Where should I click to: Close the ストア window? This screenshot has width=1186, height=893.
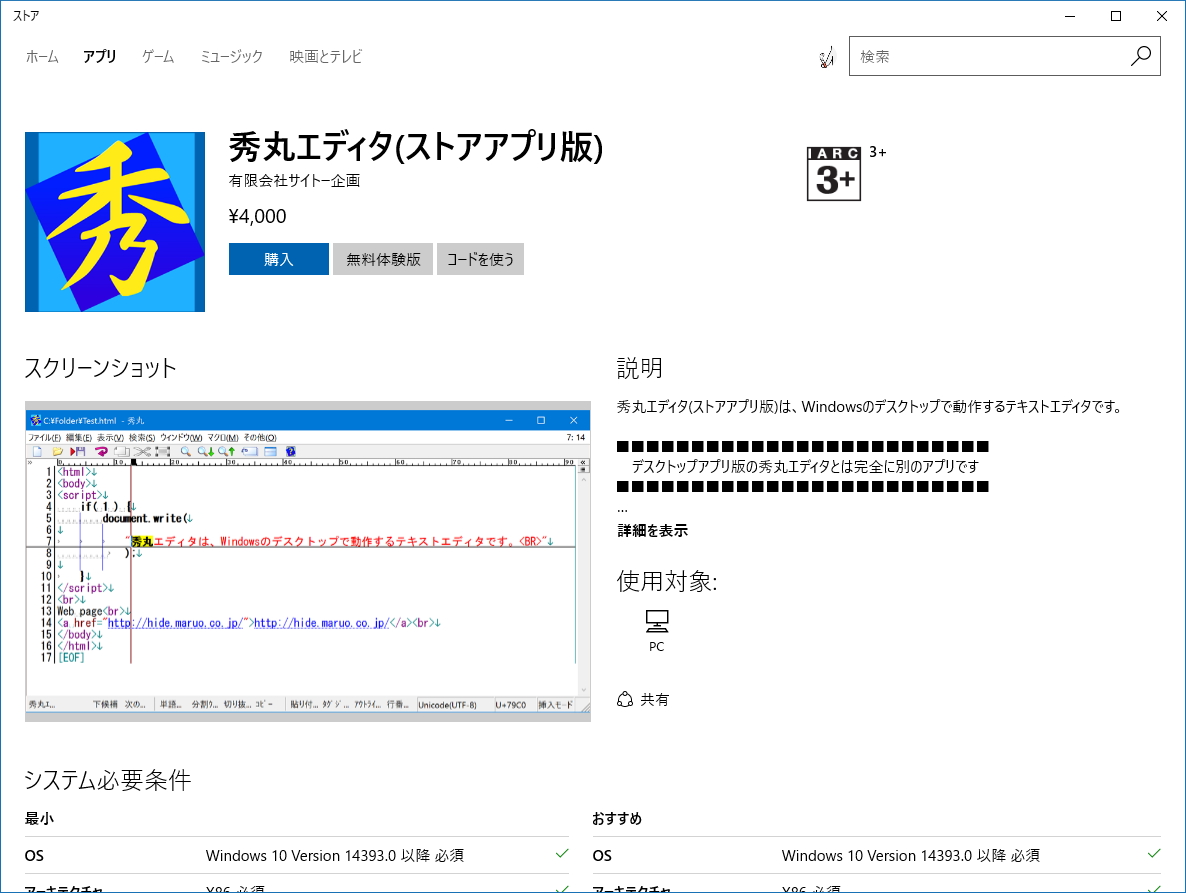(x=1162, y=16)
